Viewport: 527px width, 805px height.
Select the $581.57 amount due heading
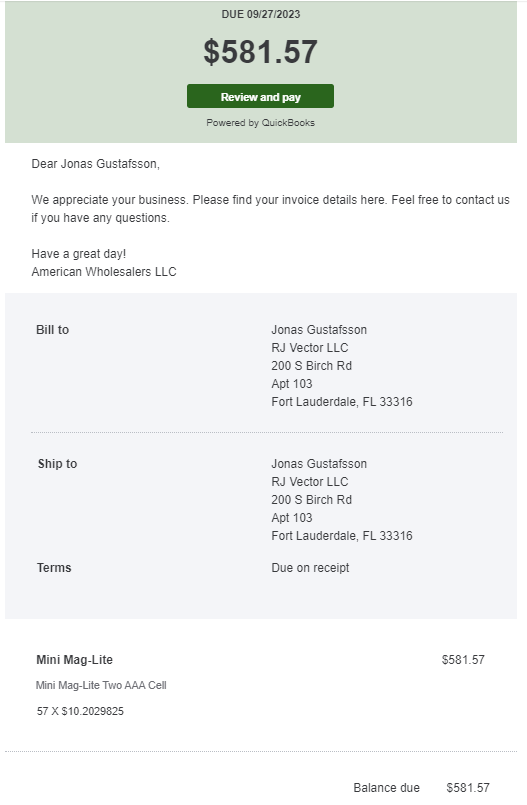[x=260, y=52]
